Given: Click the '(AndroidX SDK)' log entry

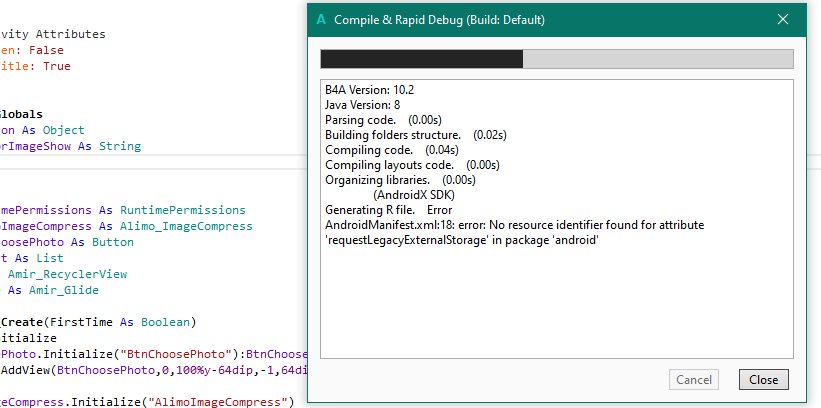Looking at the screenshot, I should [415, 195].
